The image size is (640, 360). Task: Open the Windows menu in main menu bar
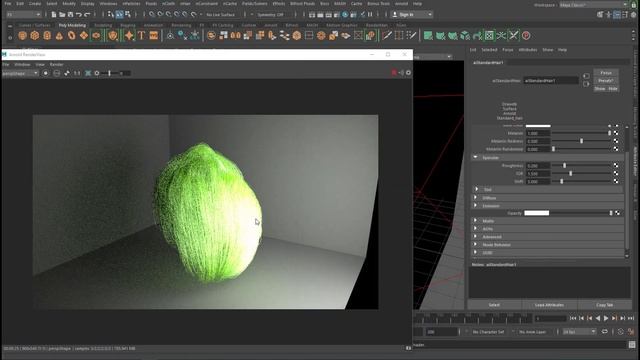click(108, 4)
